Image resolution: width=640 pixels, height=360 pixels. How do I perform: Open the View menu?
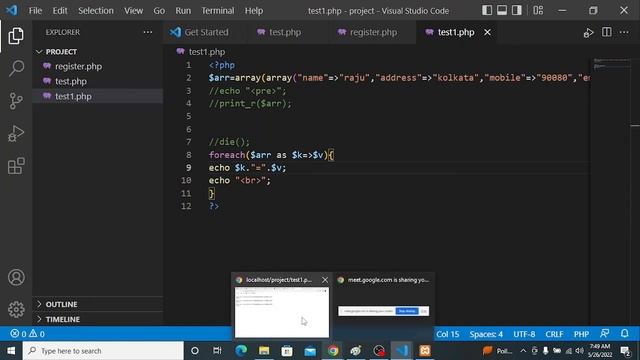(x=133, y=11)
